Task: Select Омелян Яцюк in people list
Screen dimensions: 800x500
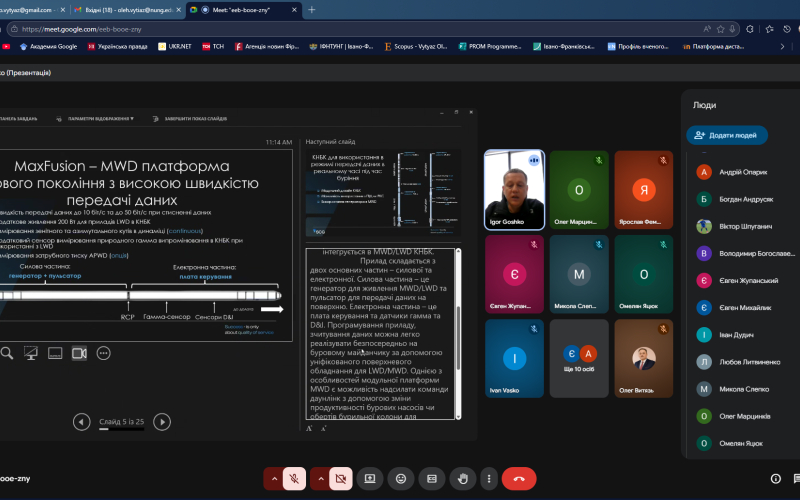Action: pos(742,443)
